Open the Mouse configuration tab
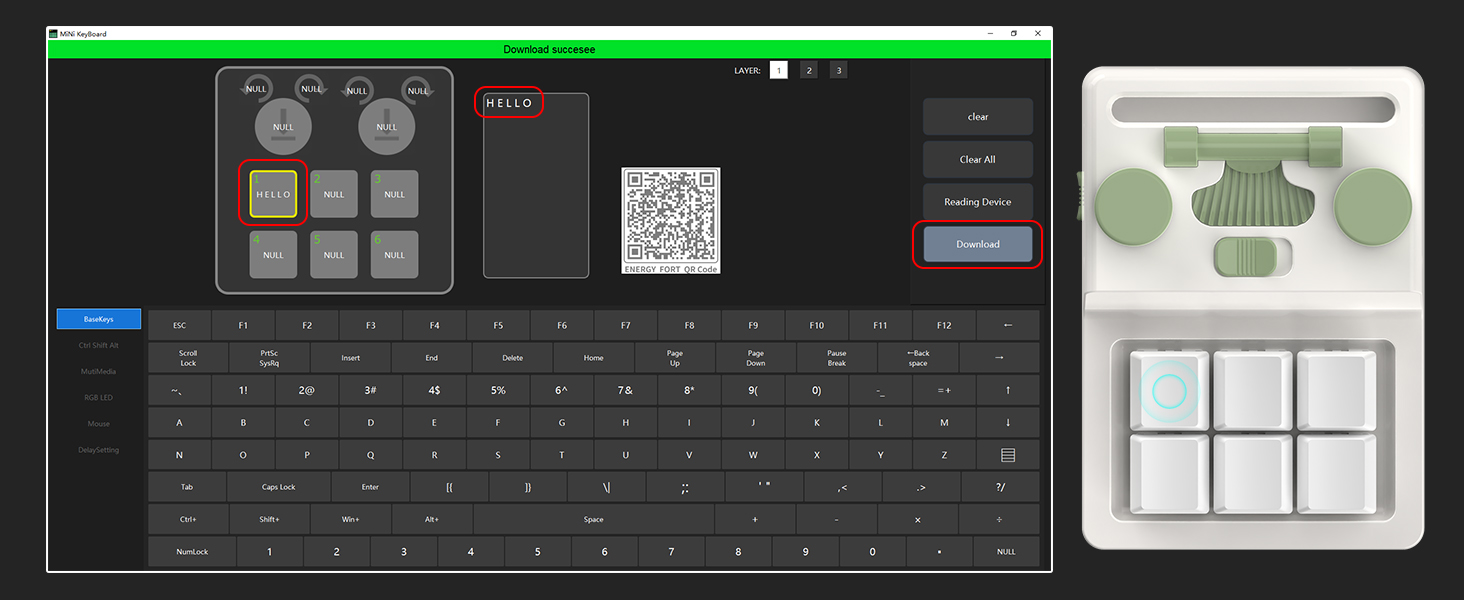1464x600 pixels. [x=97, y=423]
